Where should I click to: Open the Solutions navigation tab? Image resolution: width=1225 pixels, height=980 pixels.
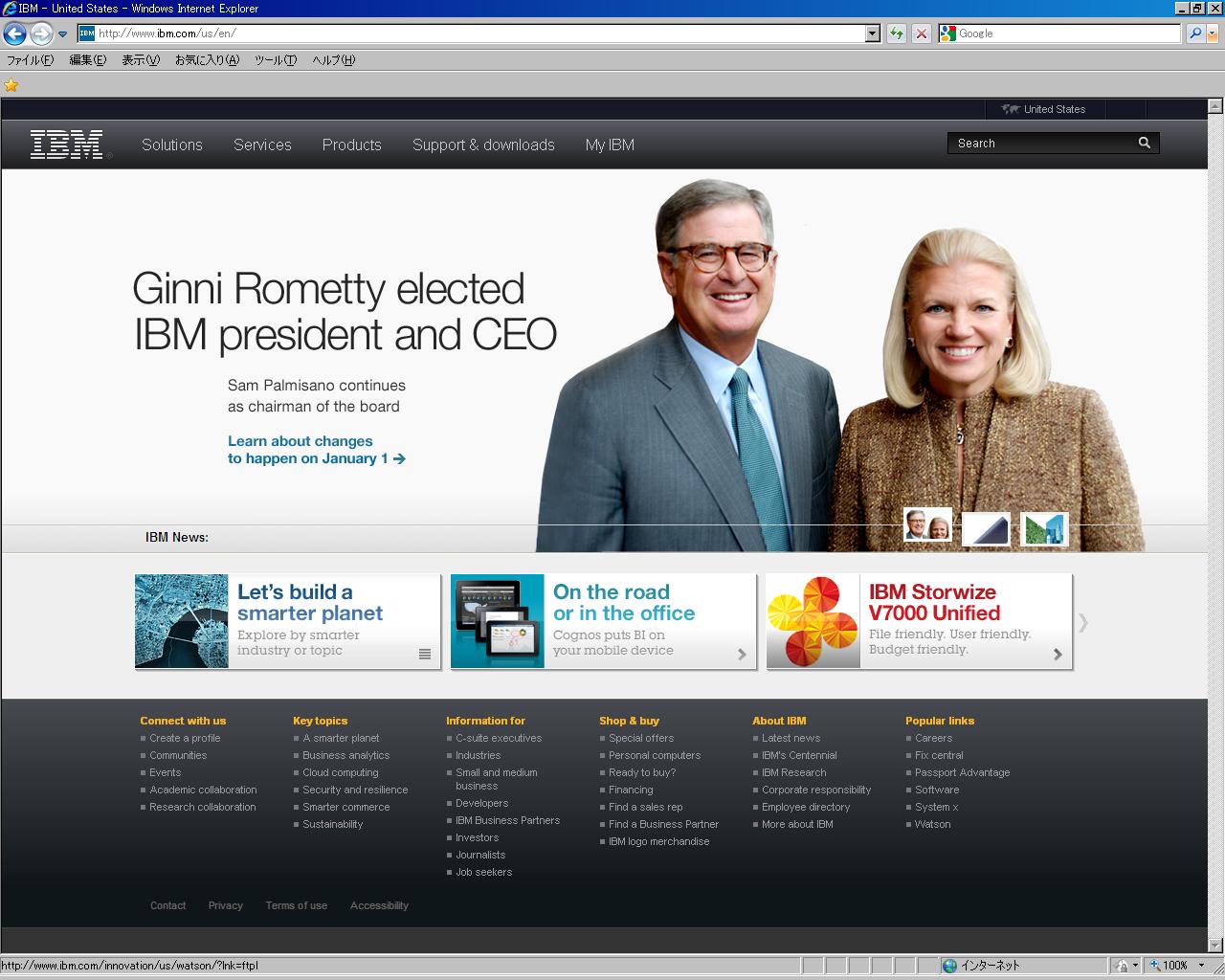click(172, 145)
